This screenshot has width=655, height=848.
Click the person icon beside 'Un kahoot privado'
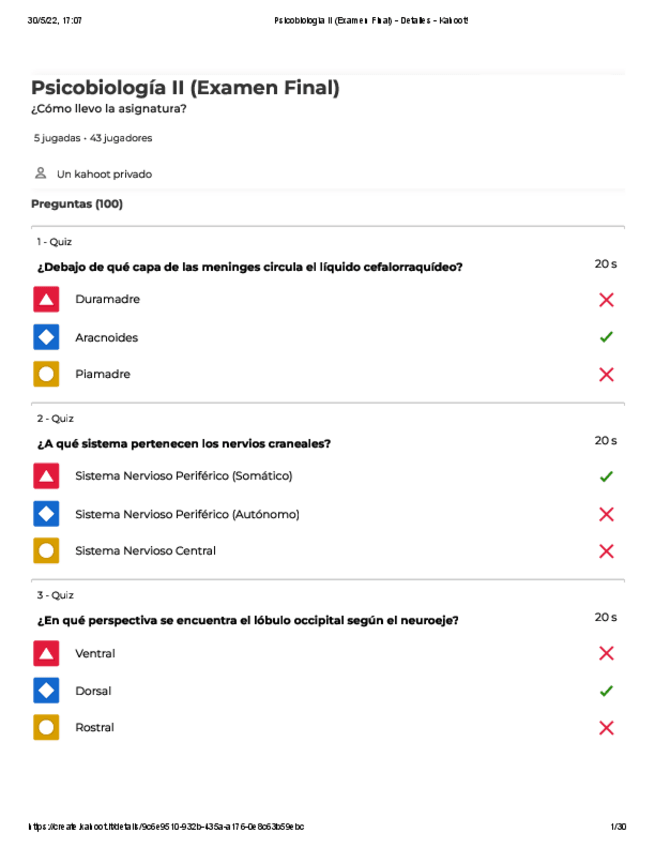pyautogui.click(x=41, y=173)
